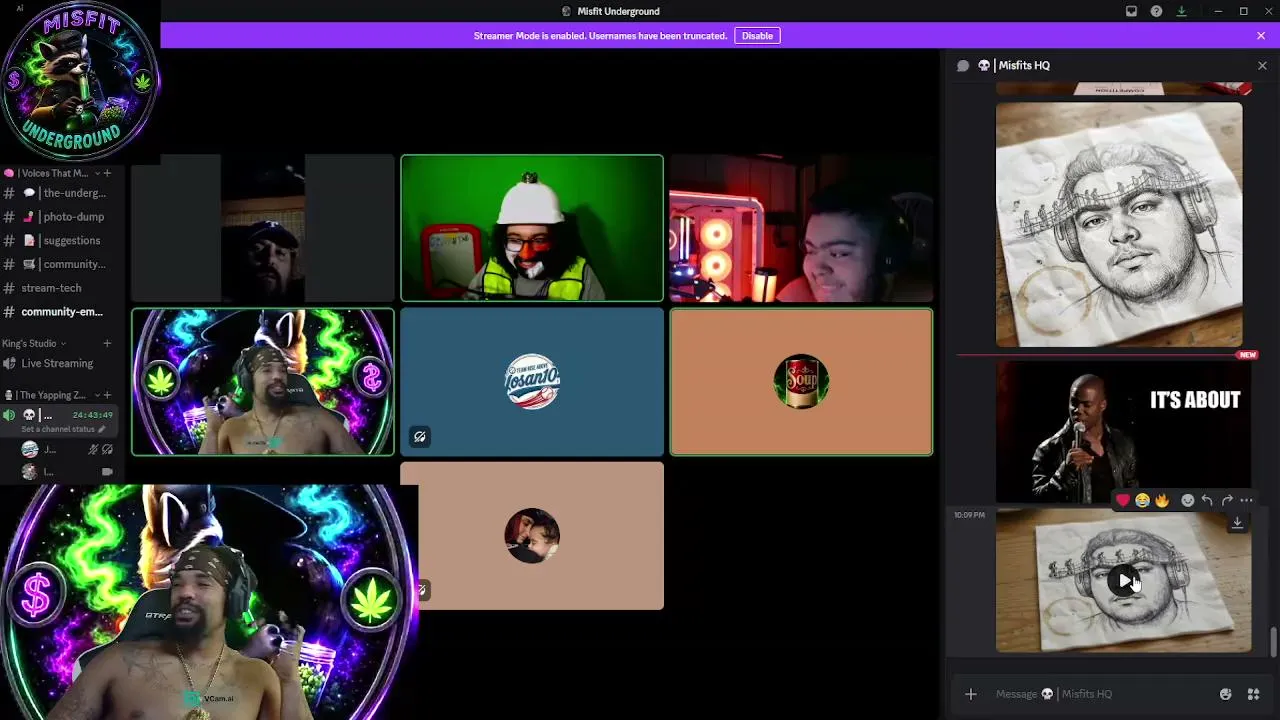This screenshot has width=1280, height=720.
Task: Download the napkin sketch video
Action: click(x=1237, y=523)
